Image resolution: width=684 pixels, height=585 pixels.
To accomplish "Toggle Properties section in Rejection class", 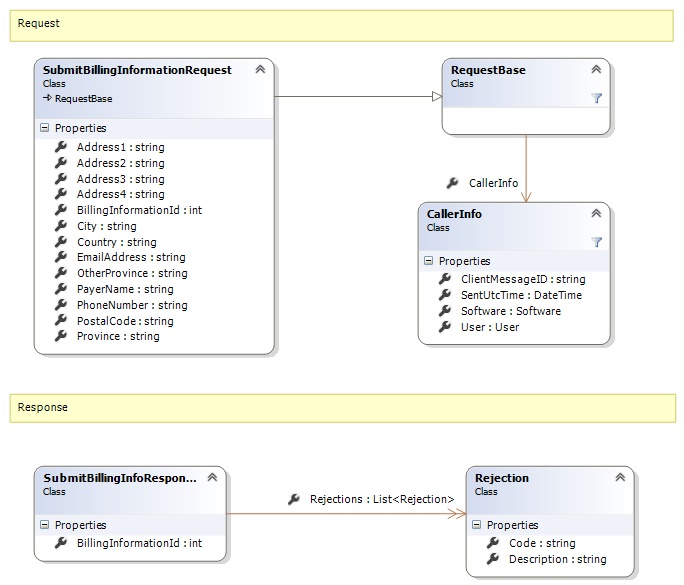I will coord(477,525).
